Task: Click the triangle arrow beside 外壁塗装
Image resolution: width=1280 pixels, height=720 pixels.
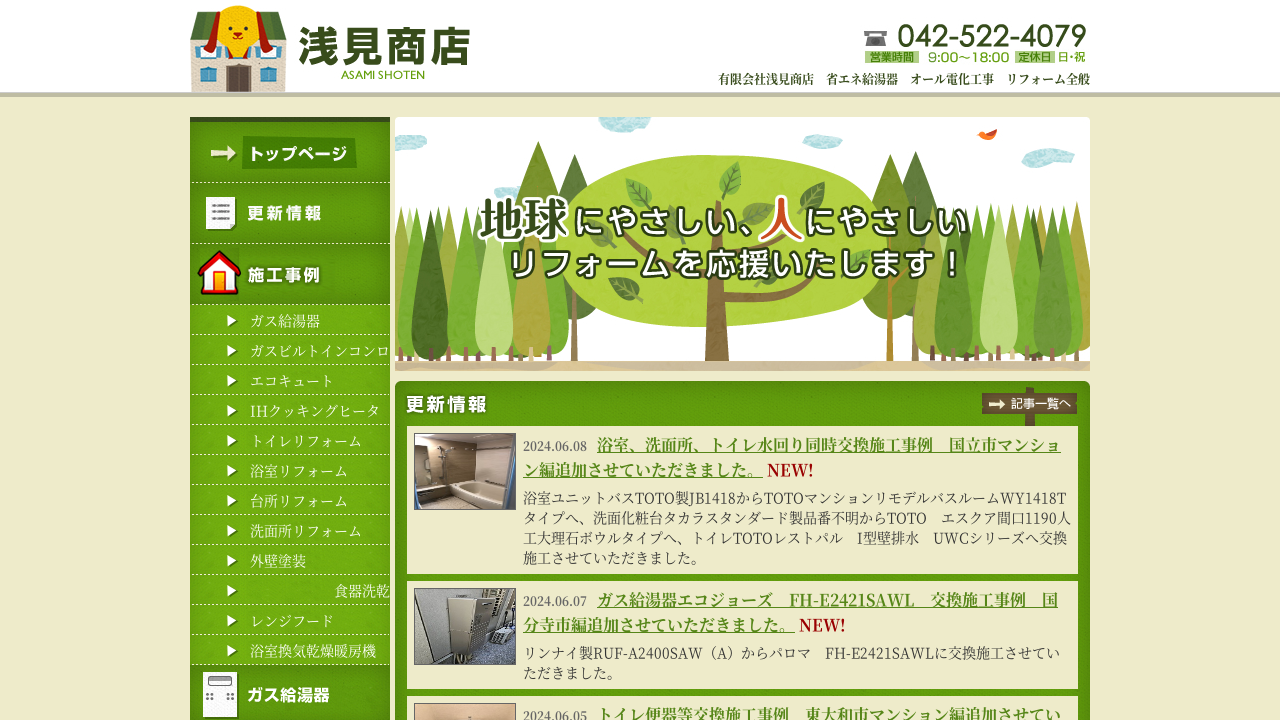Action: pyautogui.click(x=232, y=561)
